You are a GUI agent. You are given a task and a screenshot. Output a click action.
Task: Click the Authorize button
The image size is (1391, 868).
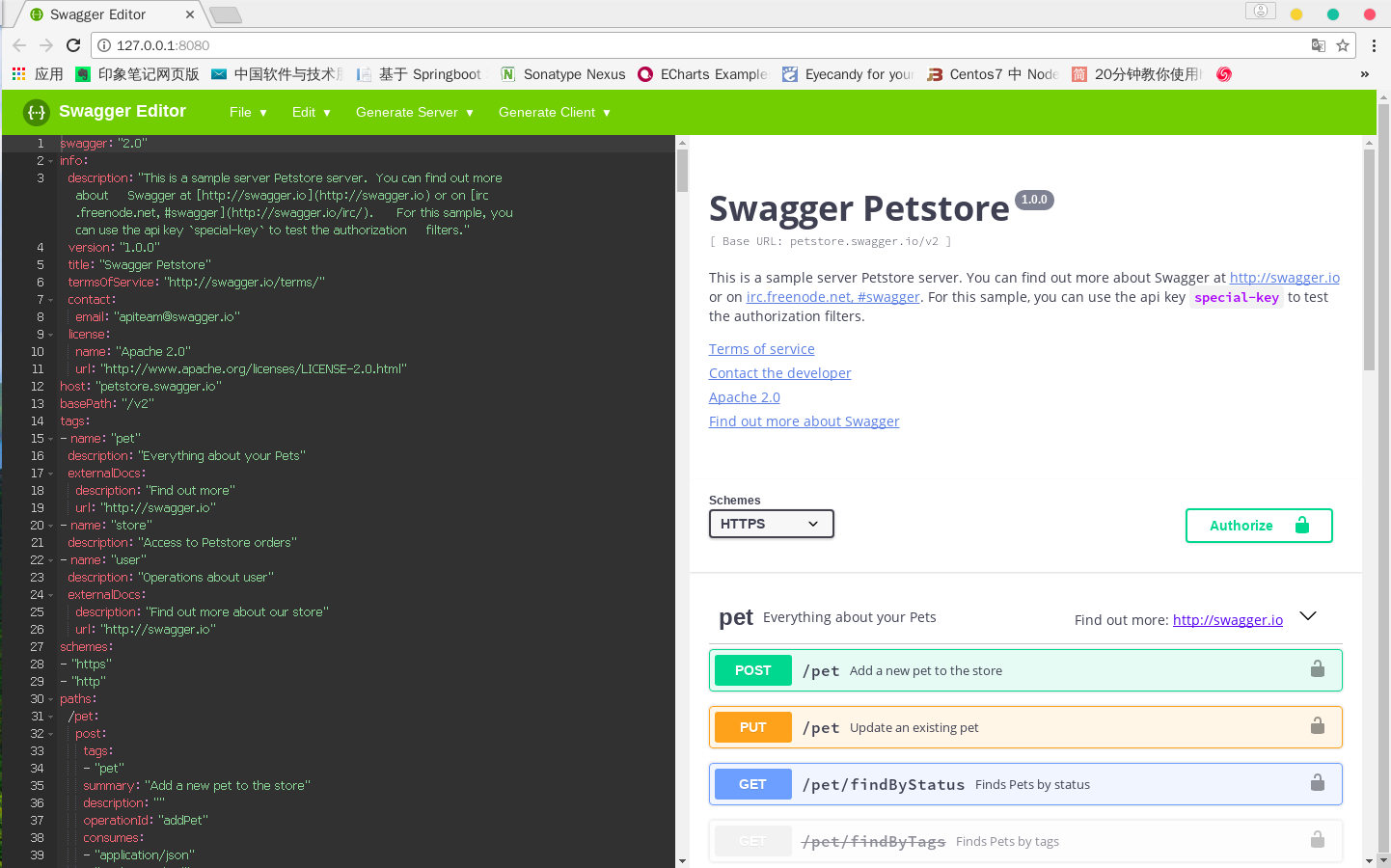1259,526
